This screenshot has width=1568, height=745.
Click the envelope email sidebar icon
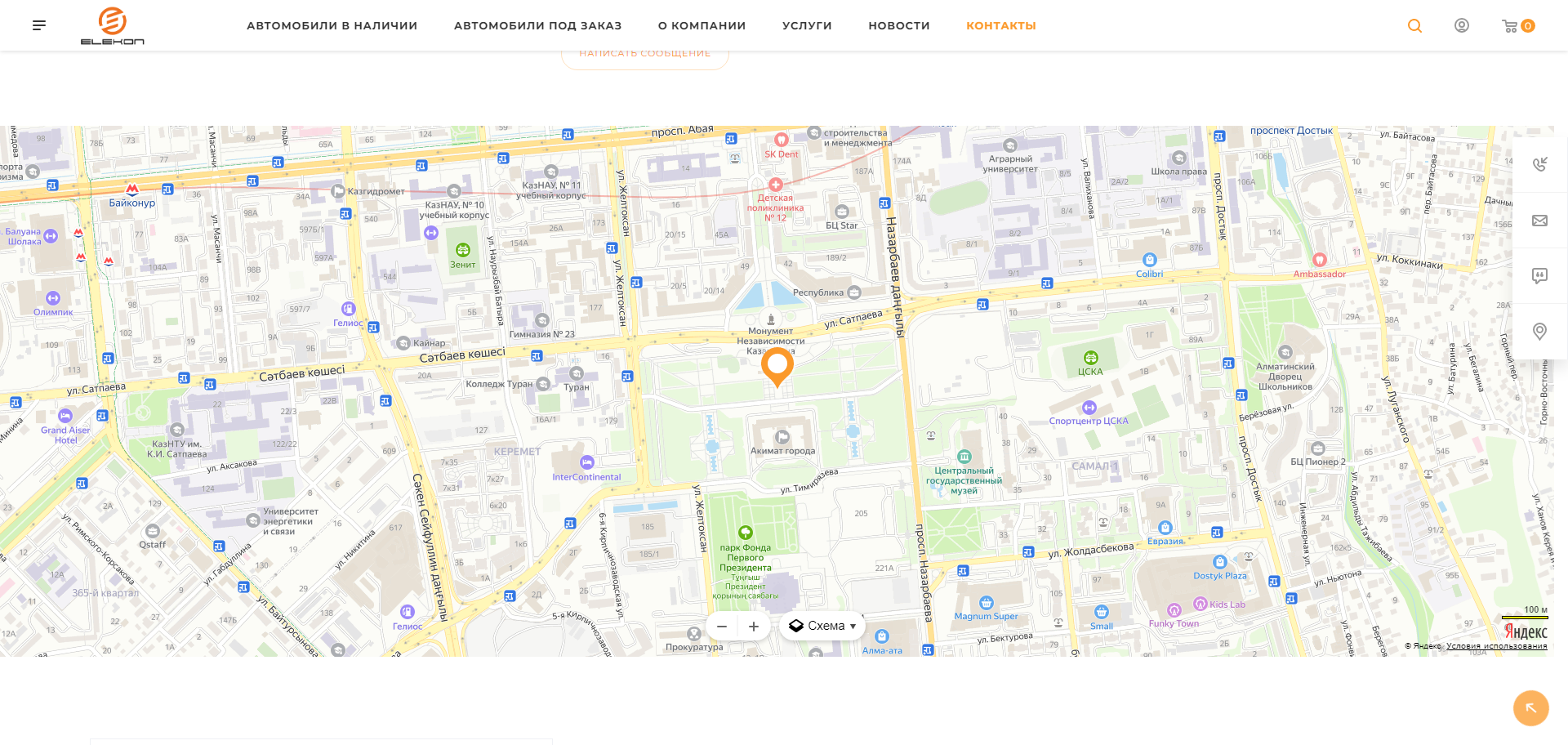click(1539, 221)
